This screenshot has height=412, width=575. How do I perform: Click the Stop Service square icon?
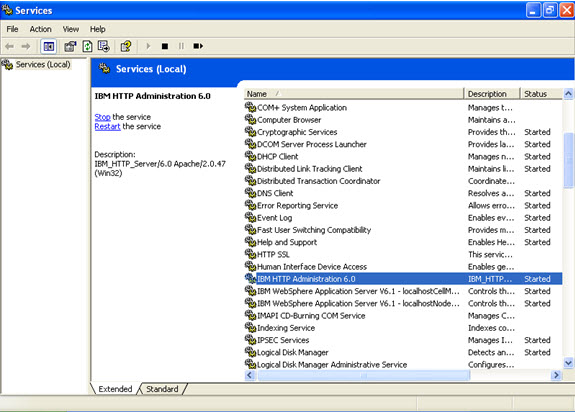[165, 46]
